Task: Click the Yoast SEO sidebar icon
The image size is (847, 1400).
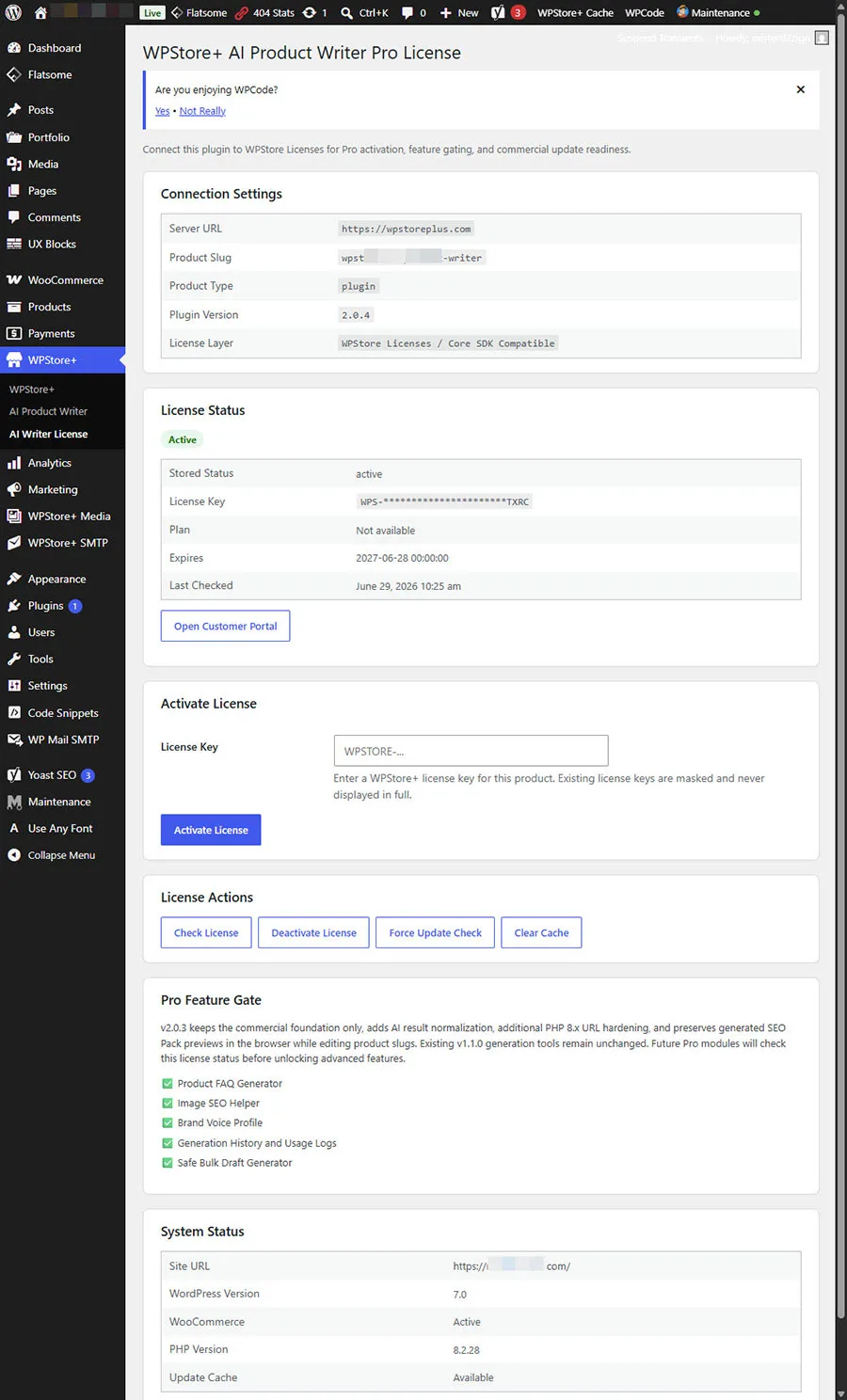Action: pyautogui.click(x=14, y=775)
